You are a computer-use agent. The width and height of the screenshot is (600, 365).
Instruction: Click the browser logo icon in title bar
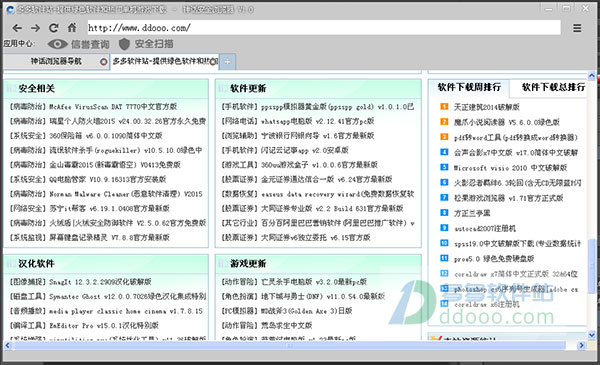tap(10, 9)
